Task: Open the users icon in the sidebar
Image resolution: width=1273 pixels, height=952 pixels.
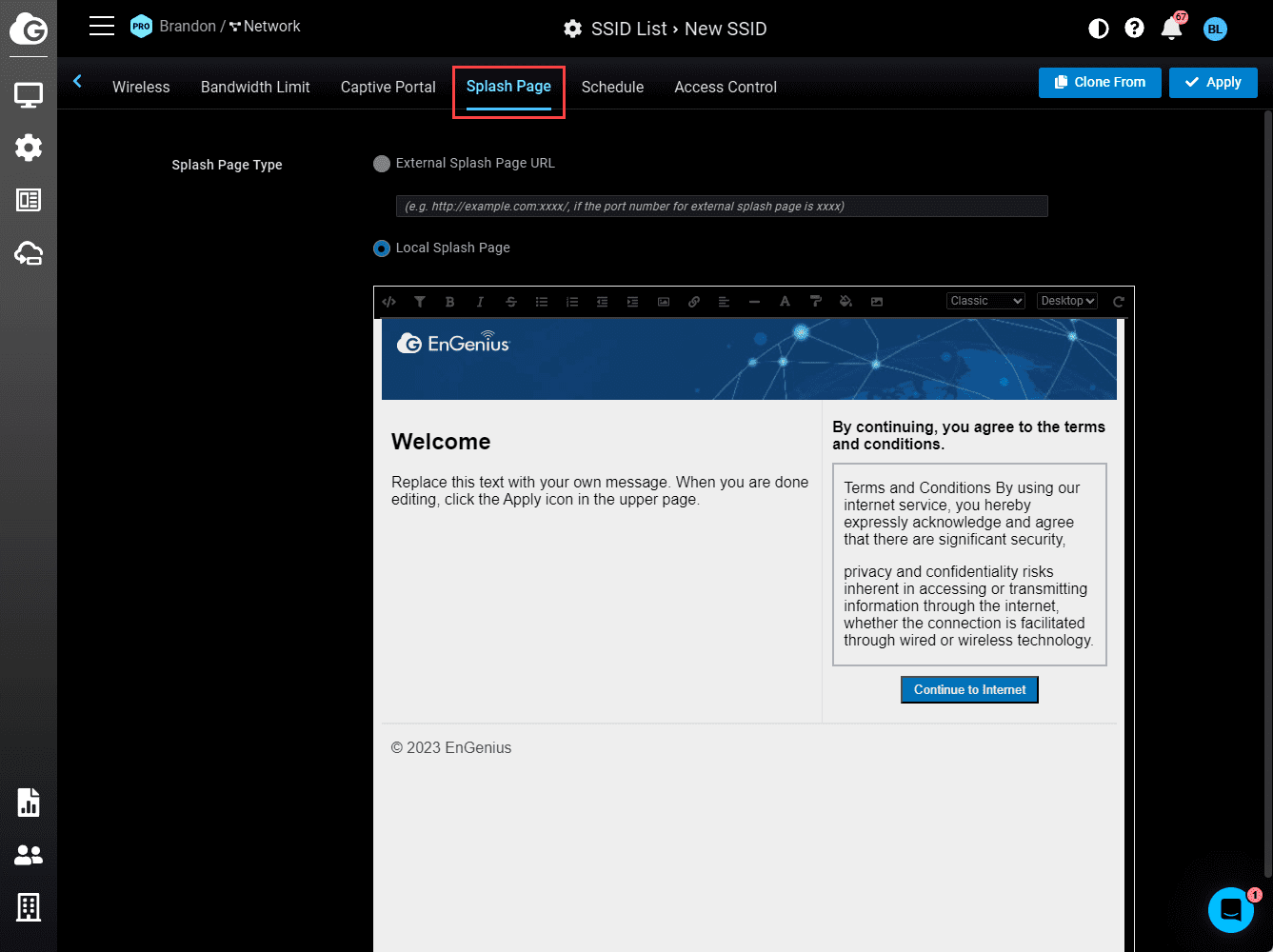Action: pyautogui.click(x=29, y=855)
